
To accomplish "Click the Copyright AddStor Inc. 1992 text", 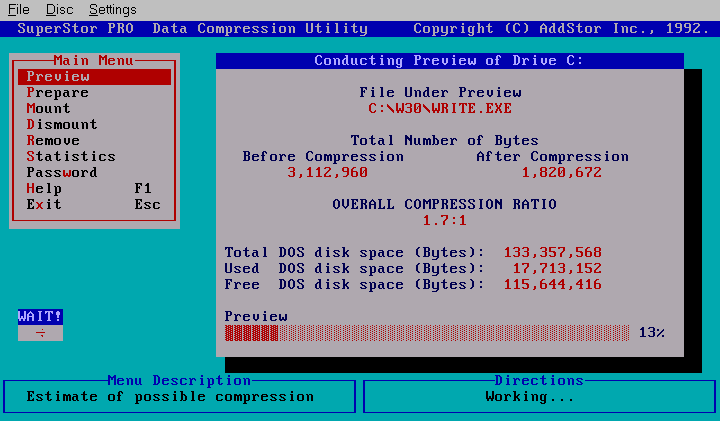I will 562,29.
